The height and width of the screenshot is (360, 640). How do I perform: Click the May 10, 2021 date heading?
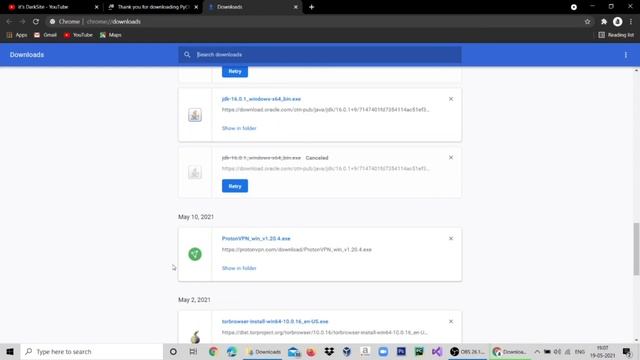point(196,217)
